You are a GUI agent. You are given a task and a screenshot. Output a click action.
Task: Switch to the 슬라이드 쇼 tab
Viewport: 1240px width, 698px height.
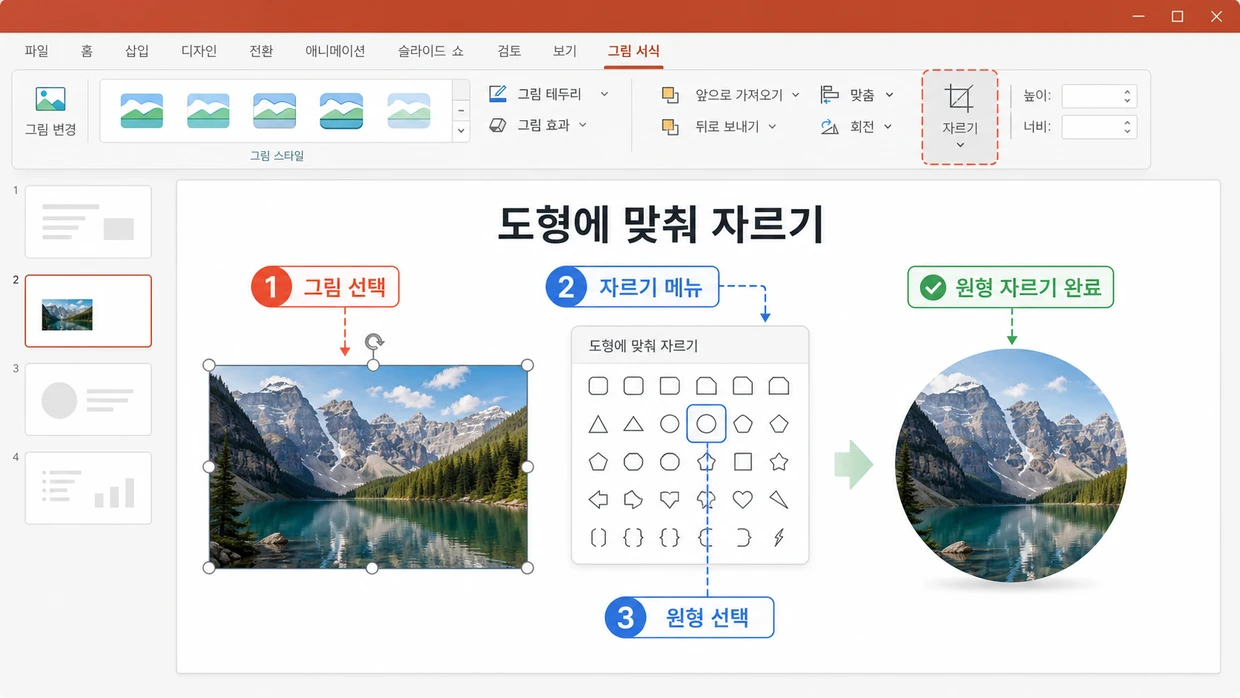(x=431, y=51)
